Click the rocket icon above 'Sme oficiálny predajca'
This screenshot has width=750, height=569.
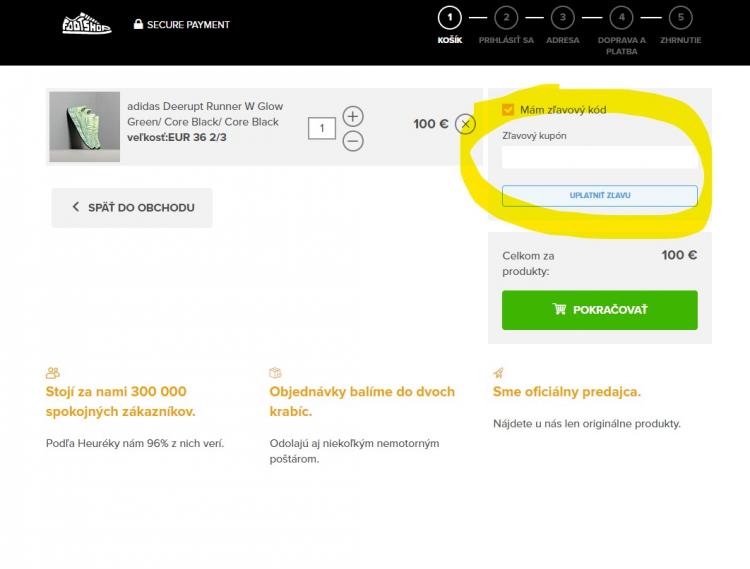pyautogui.click(x=498, y=372)
